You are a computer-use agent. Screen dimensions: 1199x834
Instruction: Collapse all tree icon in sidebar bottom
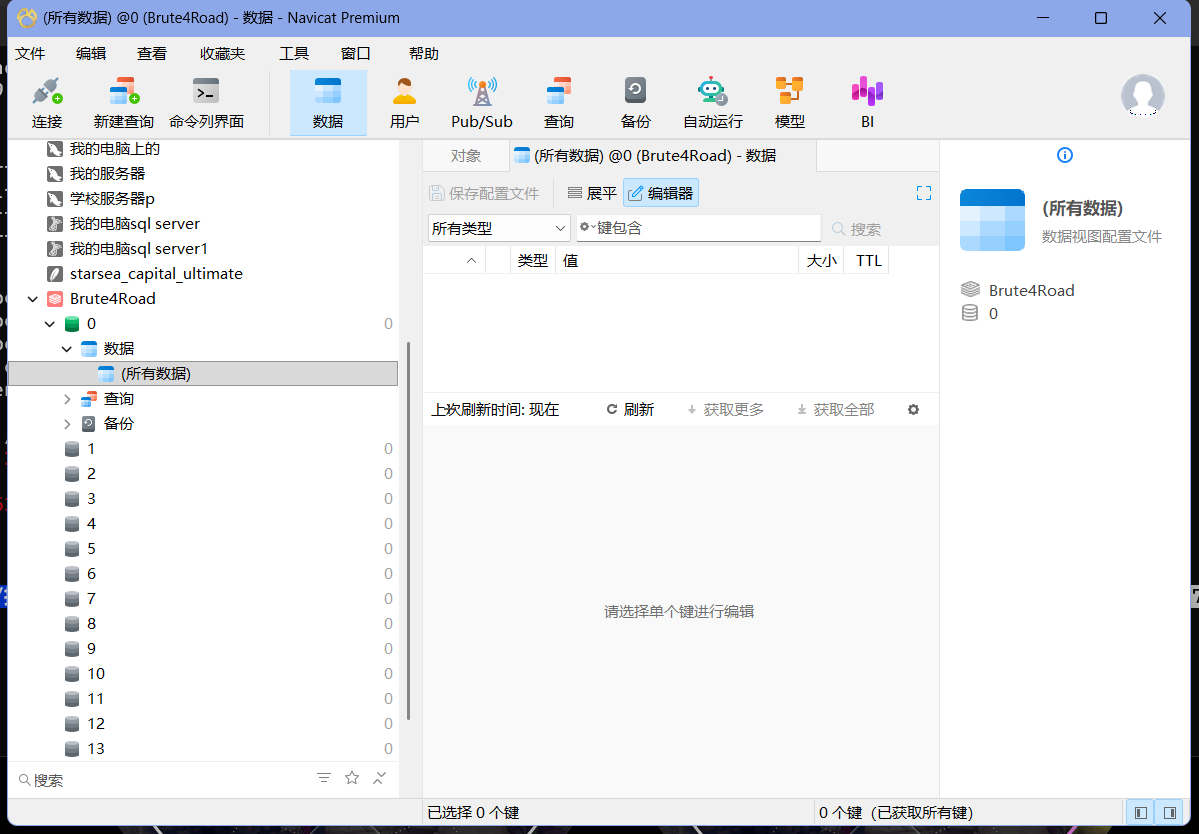[x=379, y=778]
